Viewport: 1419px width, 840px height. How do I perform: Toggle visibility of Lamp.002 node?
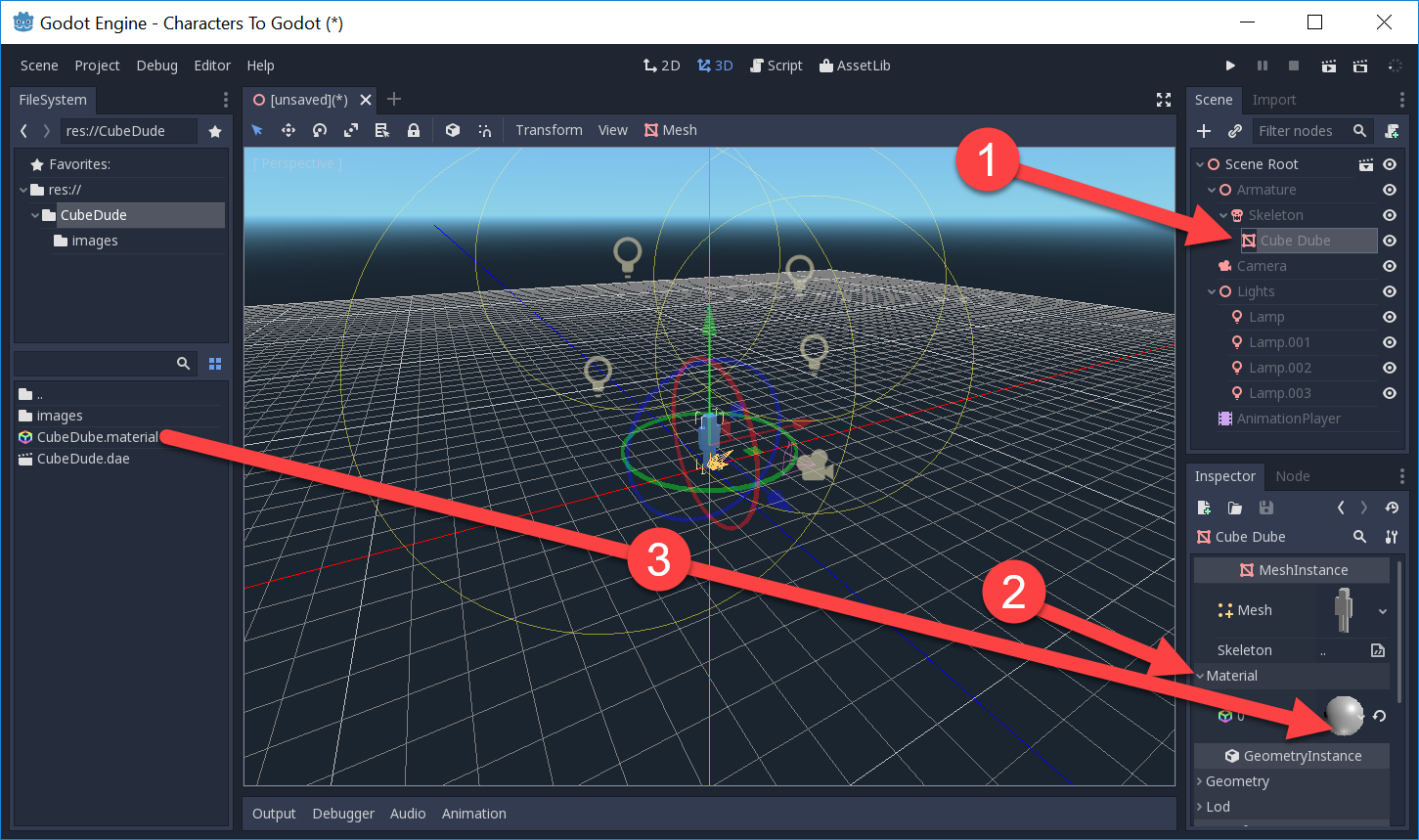coord(1389,368)
